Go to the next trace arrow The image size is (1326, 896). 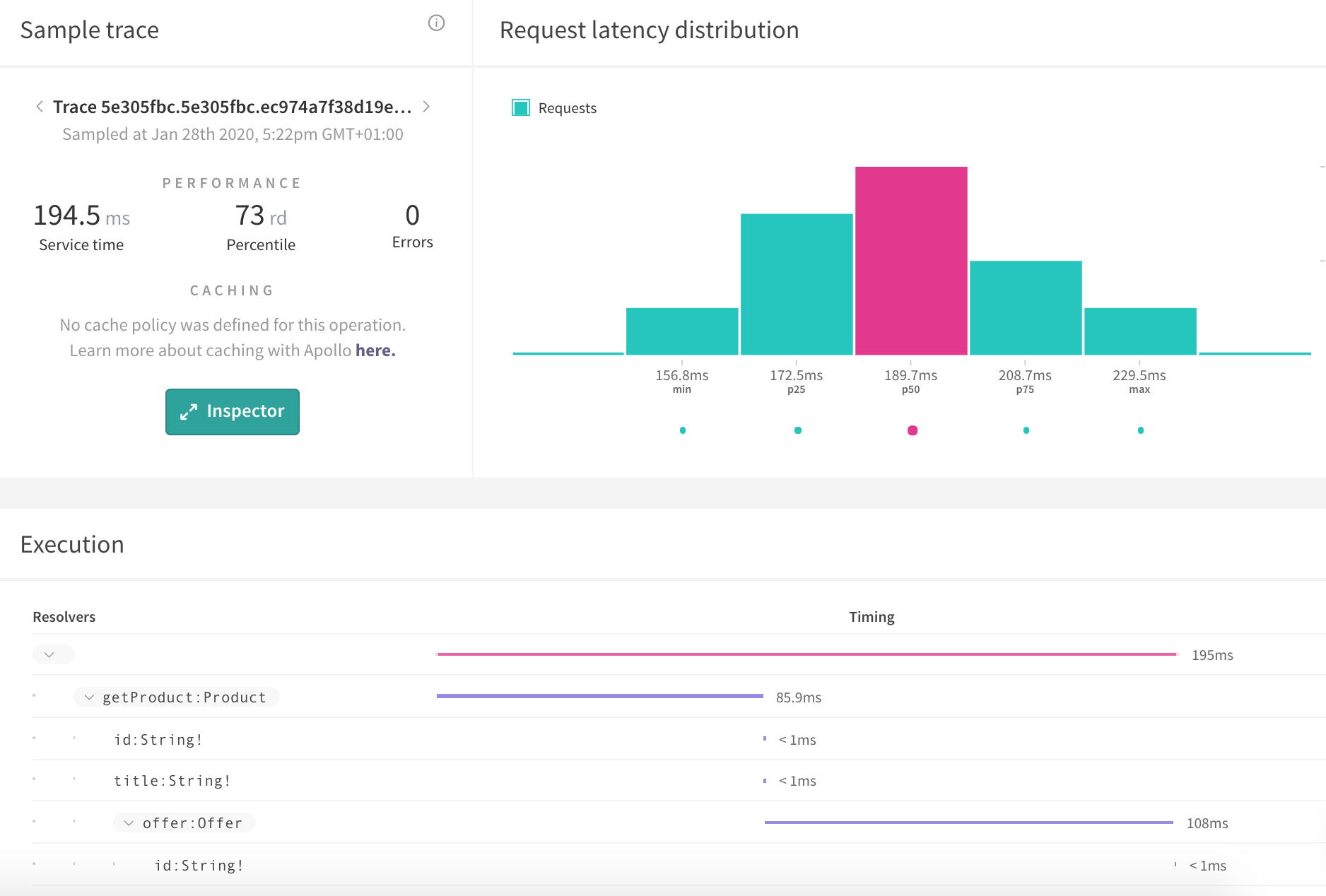(x=426, y=107)
